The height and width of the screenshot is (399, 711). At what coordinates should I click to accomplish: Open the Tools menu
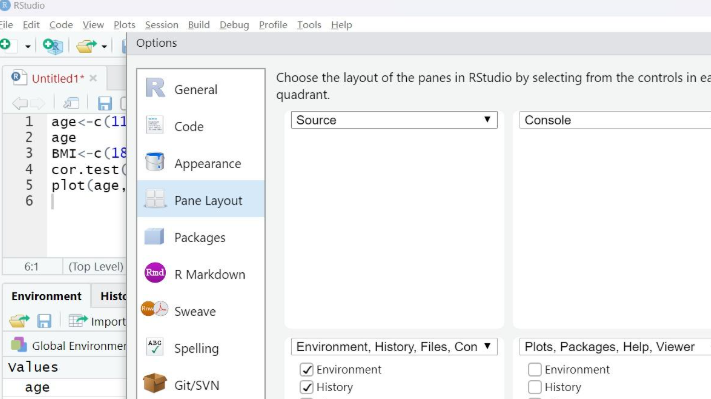[309, 25]
